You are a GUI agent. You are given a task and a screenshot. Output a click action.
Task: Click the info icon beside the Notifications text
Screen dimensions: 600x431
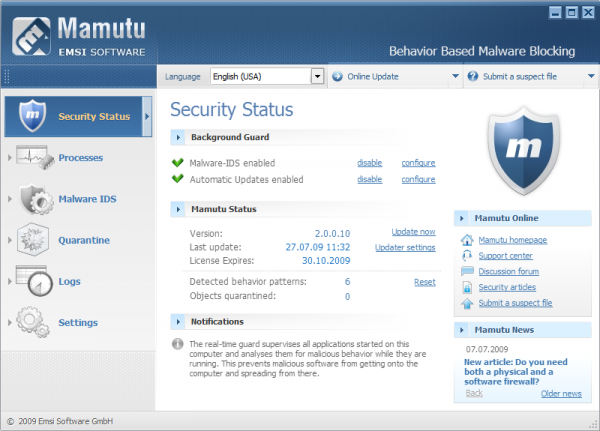pyautogui.click(x=178, y=344)
